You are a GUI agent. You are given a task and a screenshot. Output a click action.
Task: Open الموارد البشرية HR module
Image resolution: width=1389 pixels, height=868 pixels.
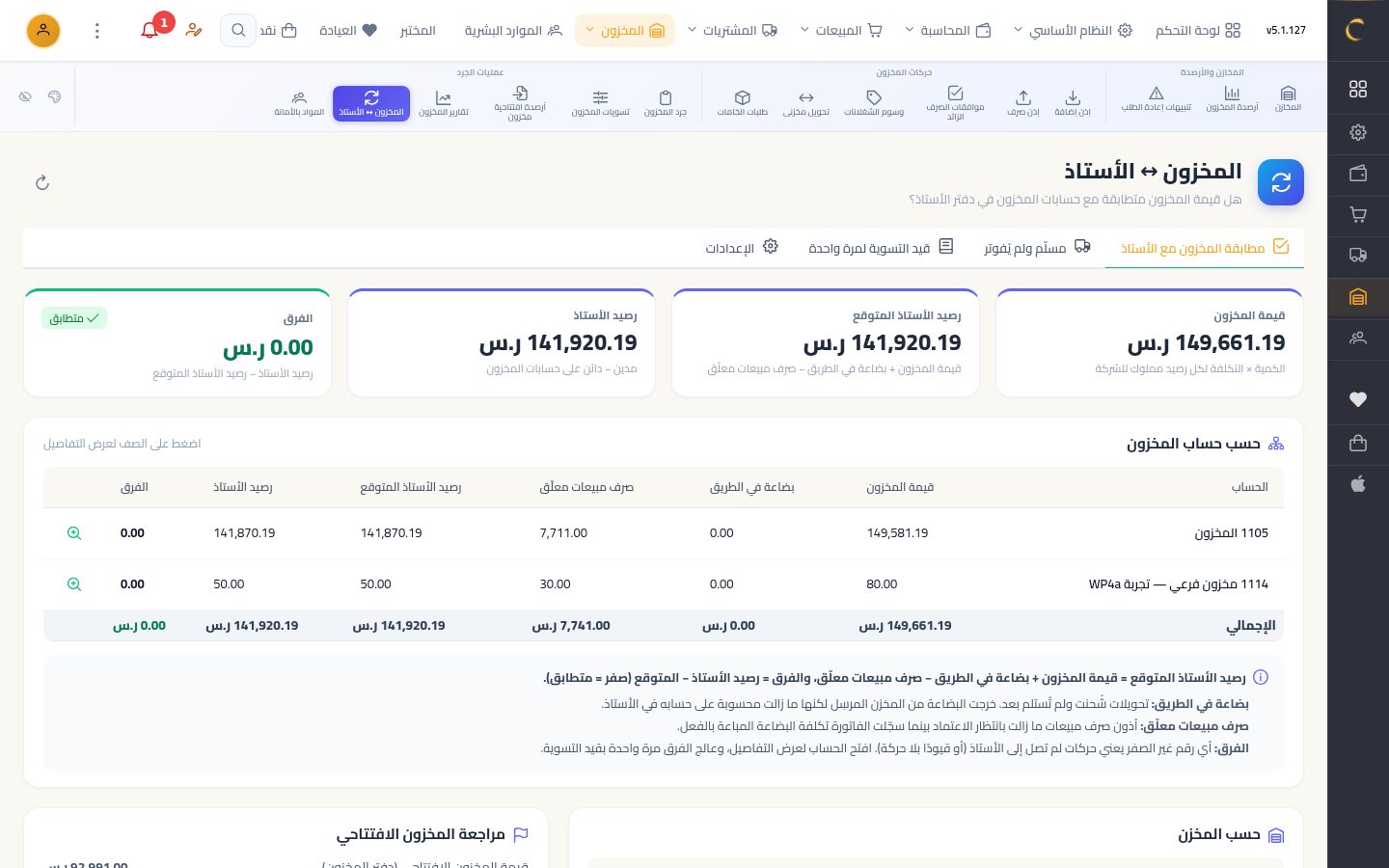(513, 31)
